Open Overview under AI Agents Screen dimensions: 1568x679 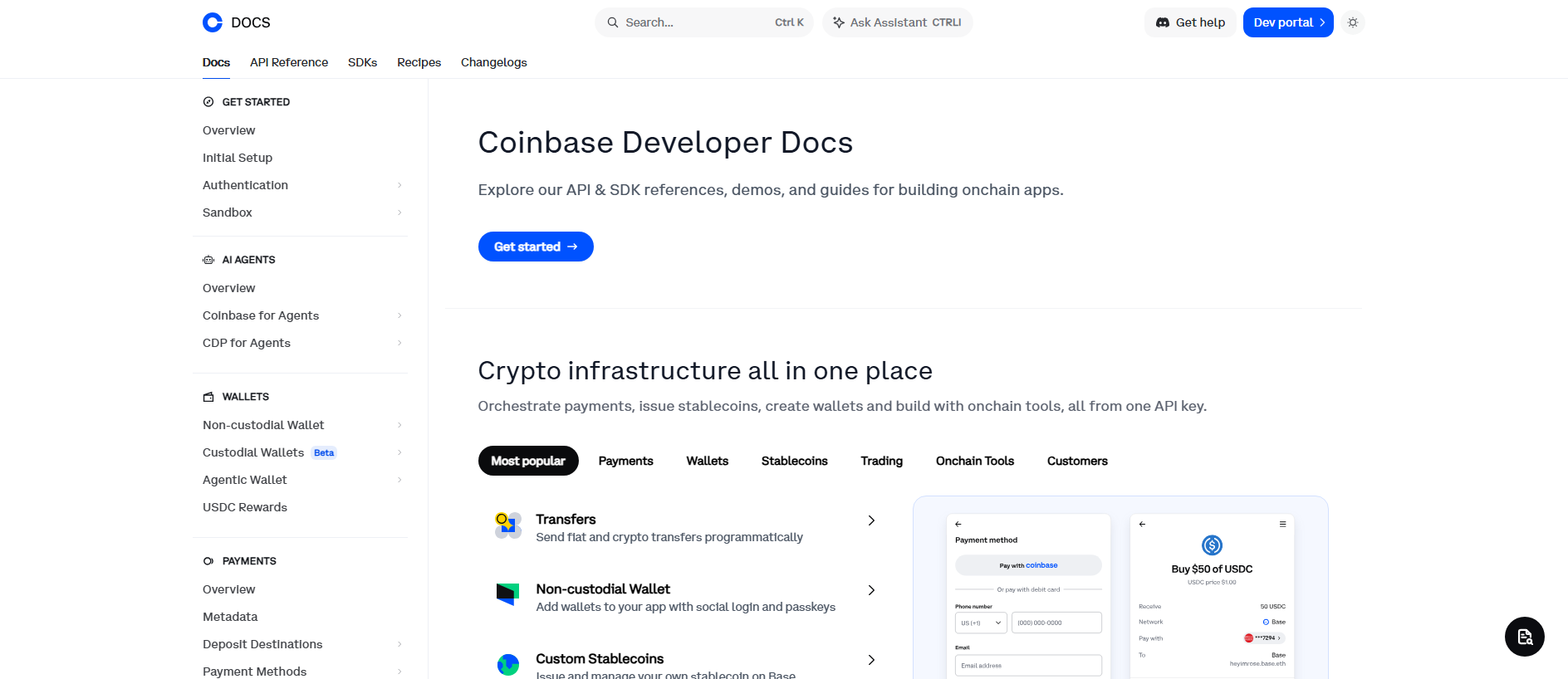(x=228, y=288)
